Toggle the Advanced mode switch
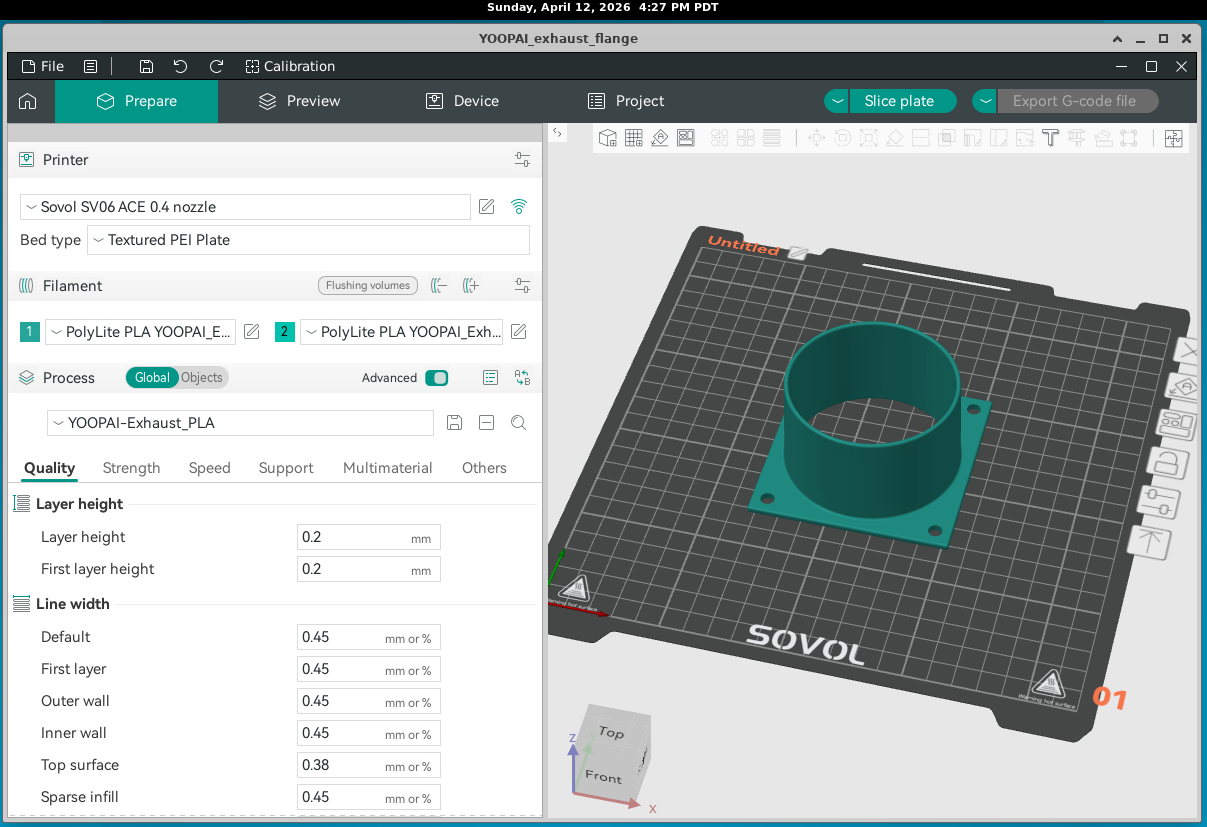Screen dimensions: 1207x827 click(x=436, y=378)
